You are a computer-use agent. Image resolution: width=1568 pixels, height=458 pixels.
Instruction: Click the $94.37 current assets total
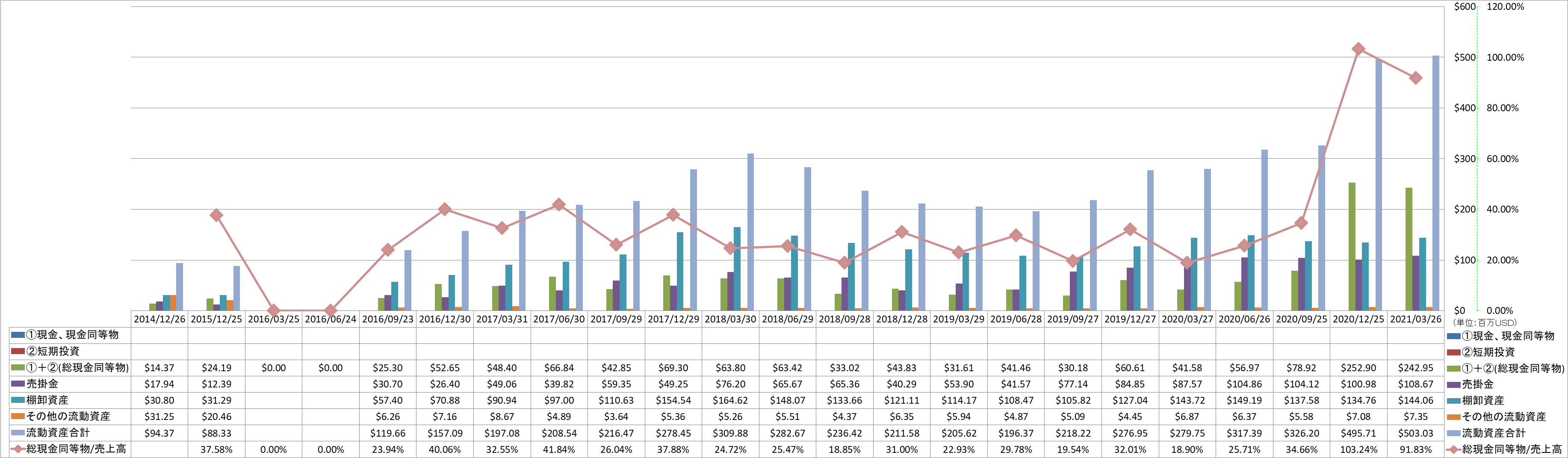click(159, 433)
